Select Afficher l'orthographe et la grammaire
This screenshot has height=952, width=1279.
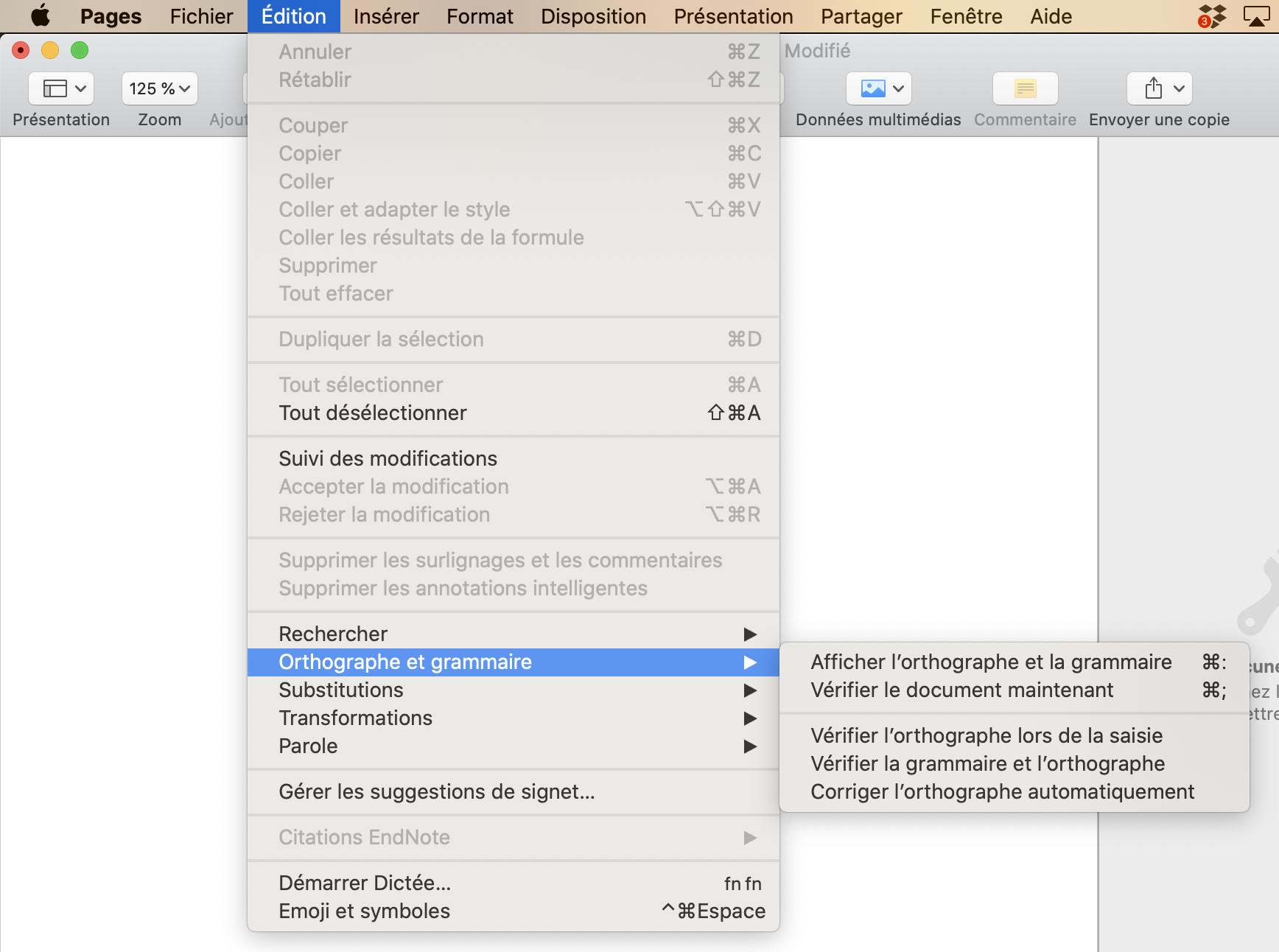click(x=991, y=662)
